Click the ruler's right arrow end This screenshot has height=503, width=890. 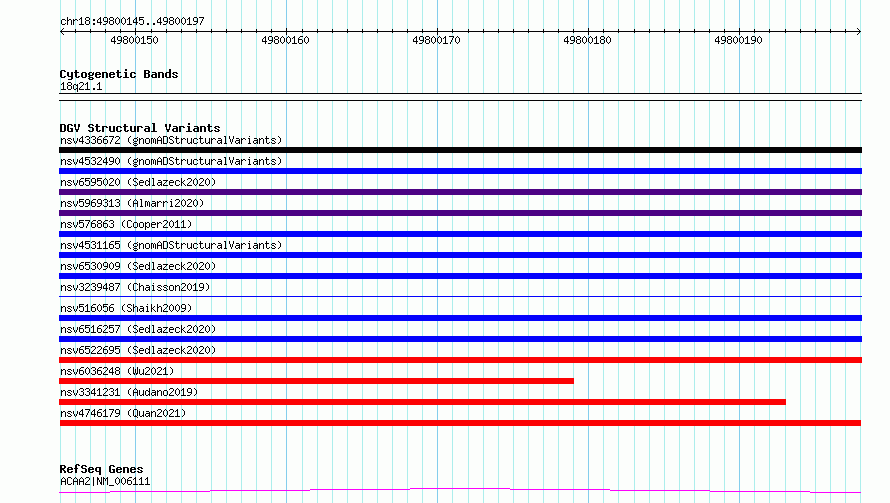859,31
